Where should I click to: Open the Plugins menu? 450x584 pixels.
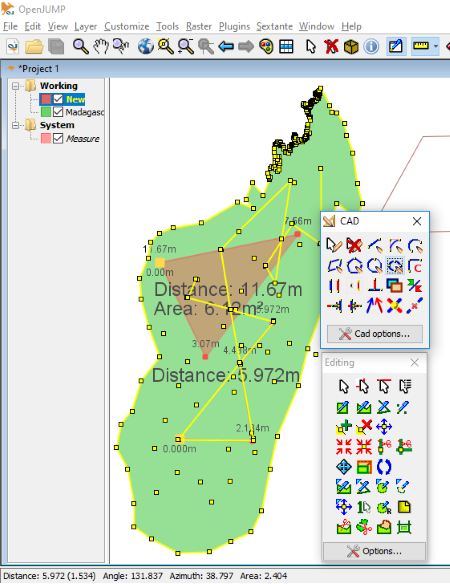(234, 26)
